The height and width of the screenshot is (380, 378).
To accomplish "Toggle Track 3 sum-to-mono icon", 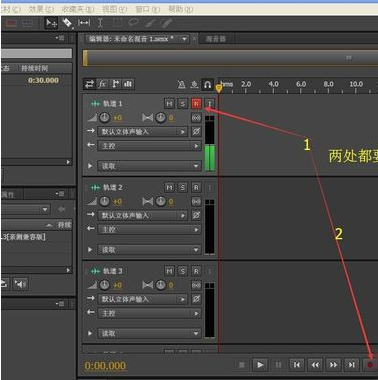I will [196, 285].
